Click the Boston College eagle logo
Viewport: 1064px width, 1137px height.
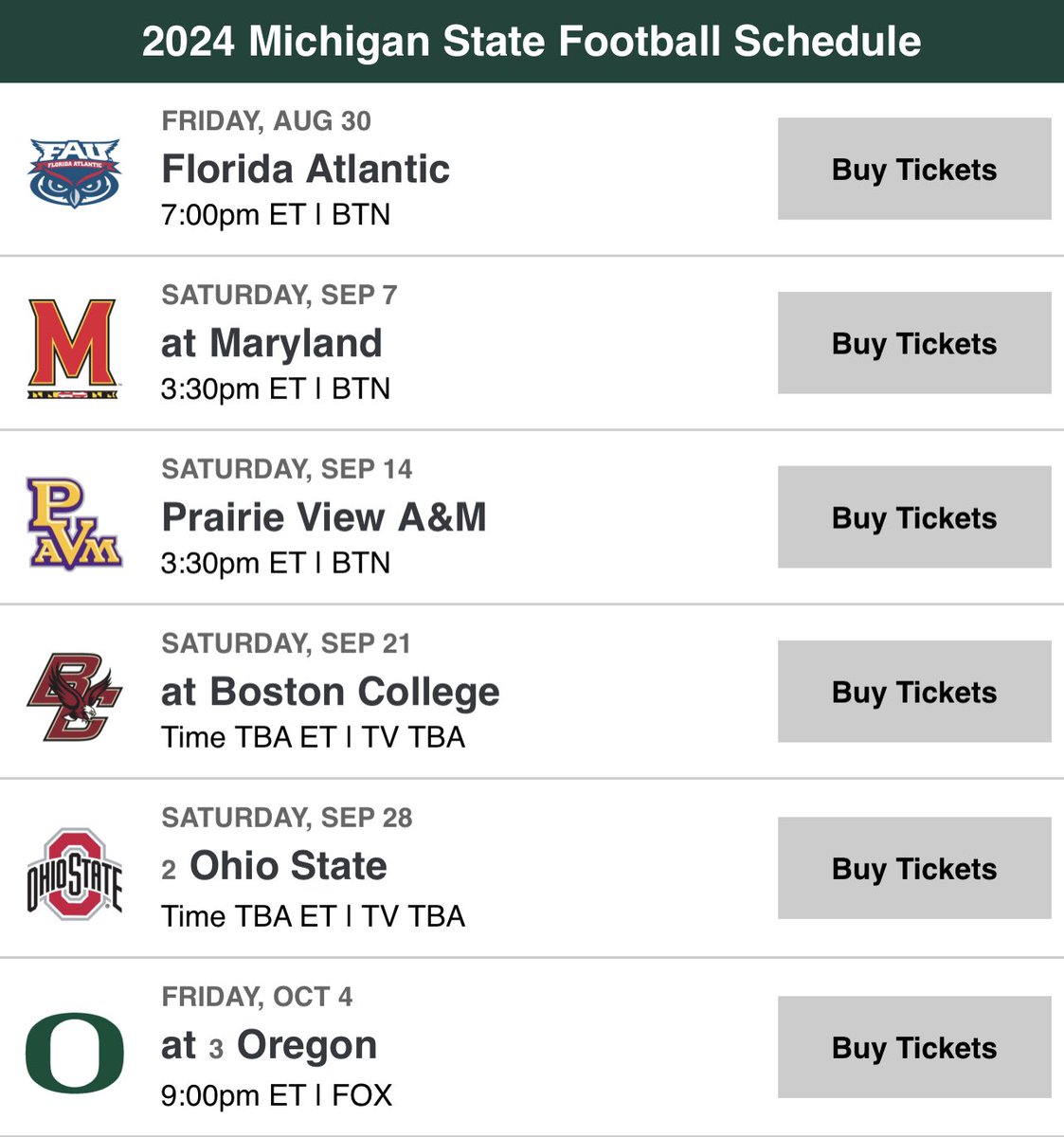tap(74, 695)
